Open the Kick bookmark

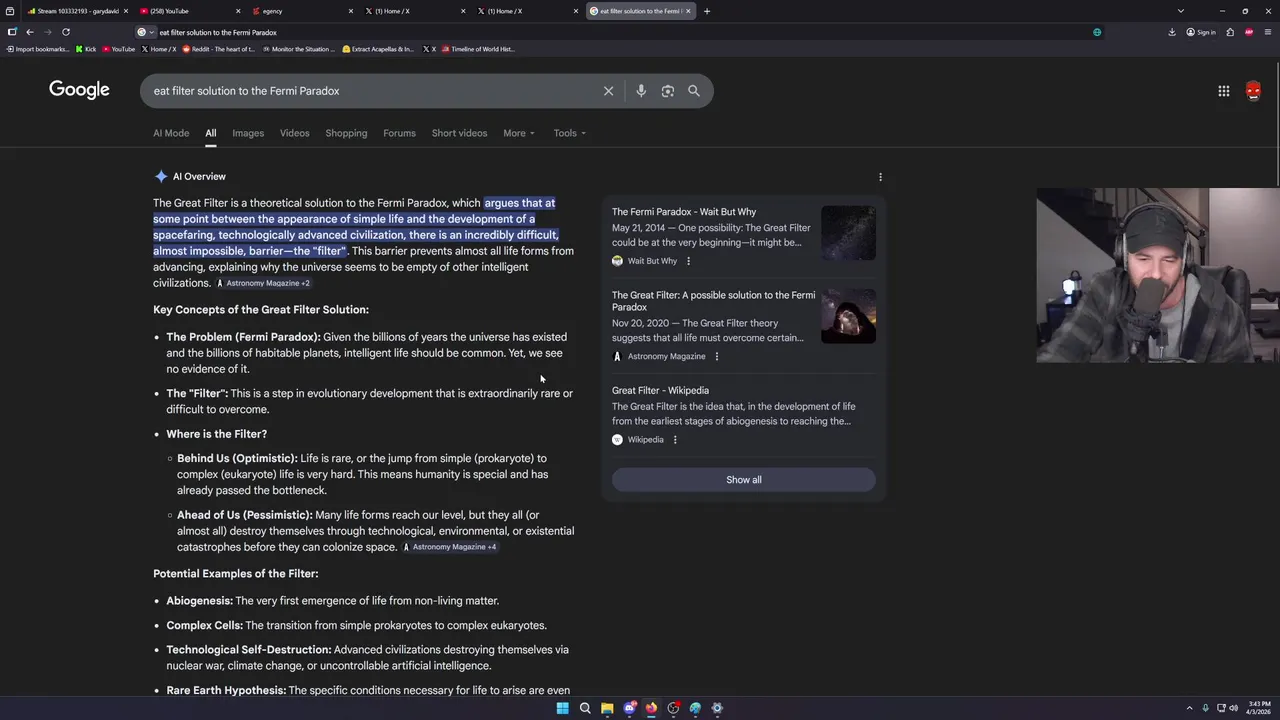[x=86, y=49]
